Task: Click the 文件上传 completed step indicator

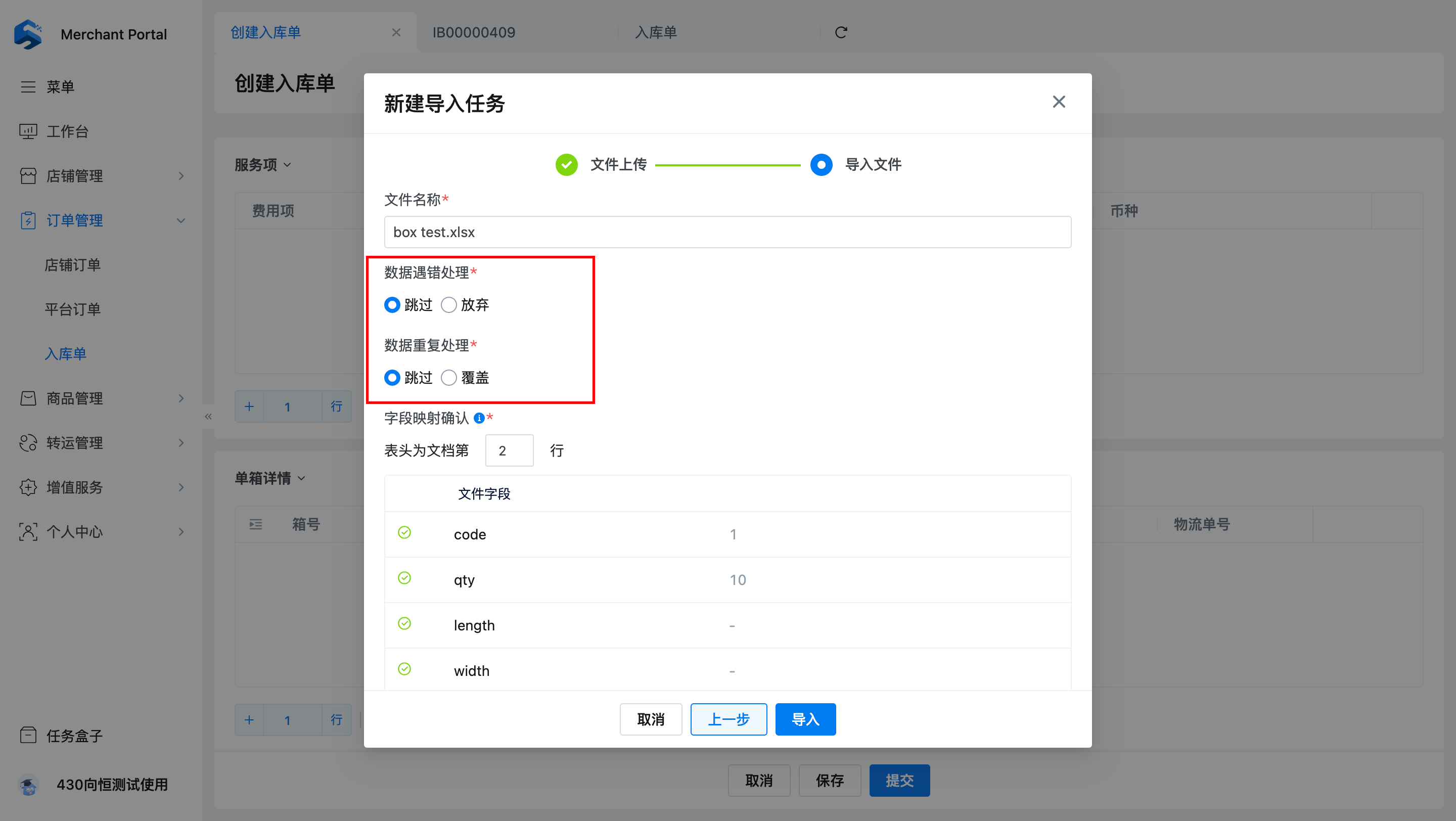Action: click(566, 165)
